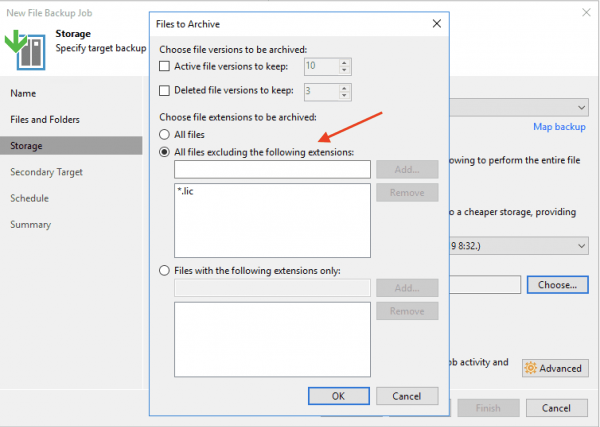Choose Files with the following extensions only

tap(166, 270)
